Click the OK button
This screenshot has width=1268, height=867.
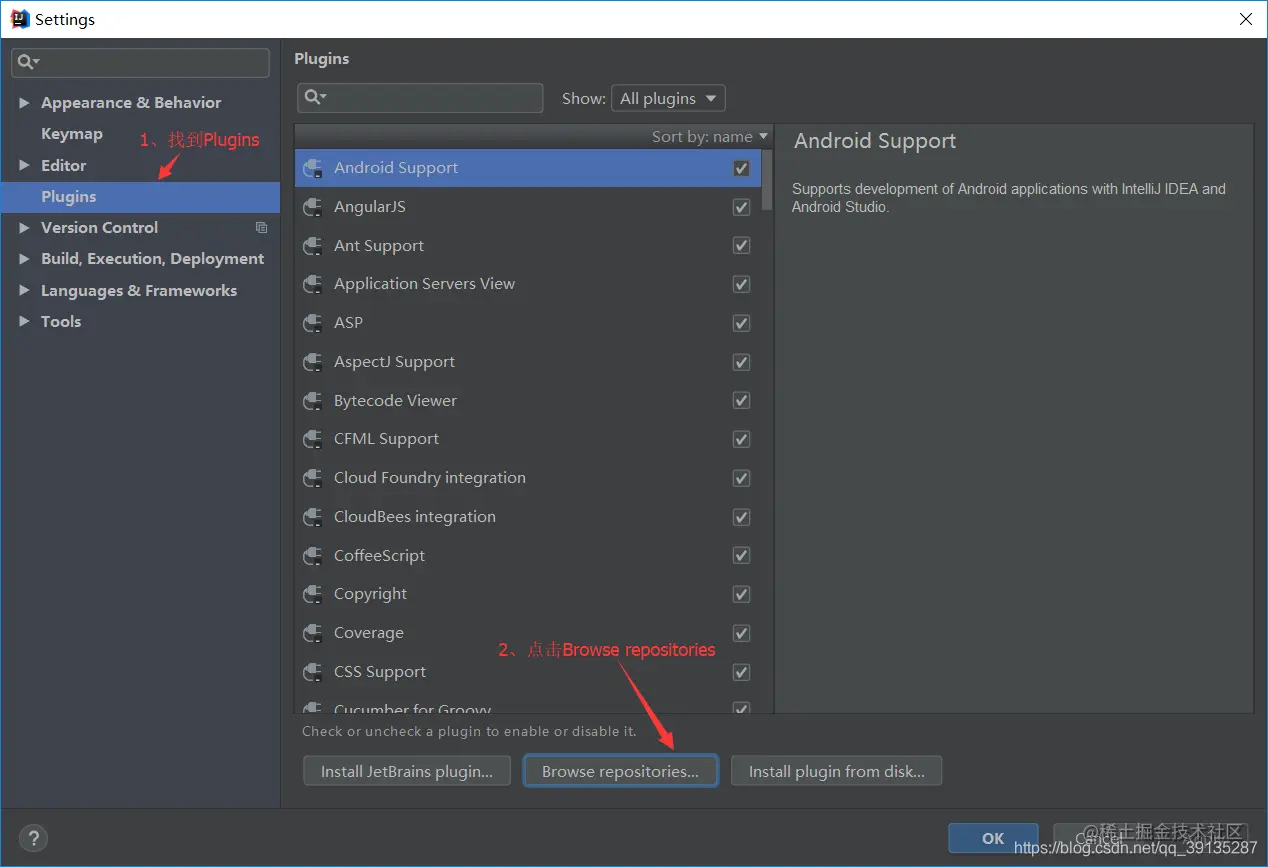993,838
